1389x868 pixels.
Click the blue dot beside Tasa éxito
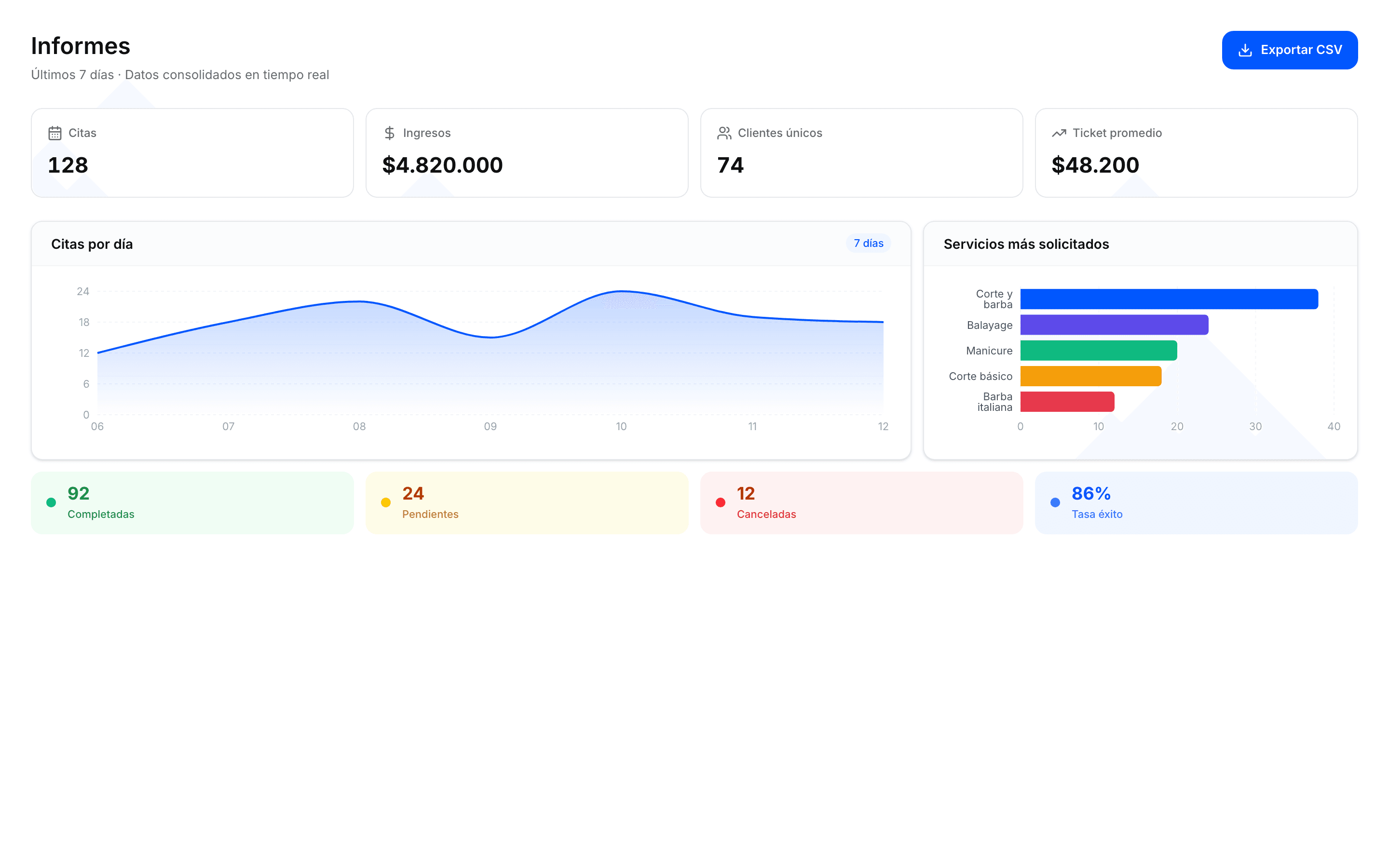tap(1055, 502)
